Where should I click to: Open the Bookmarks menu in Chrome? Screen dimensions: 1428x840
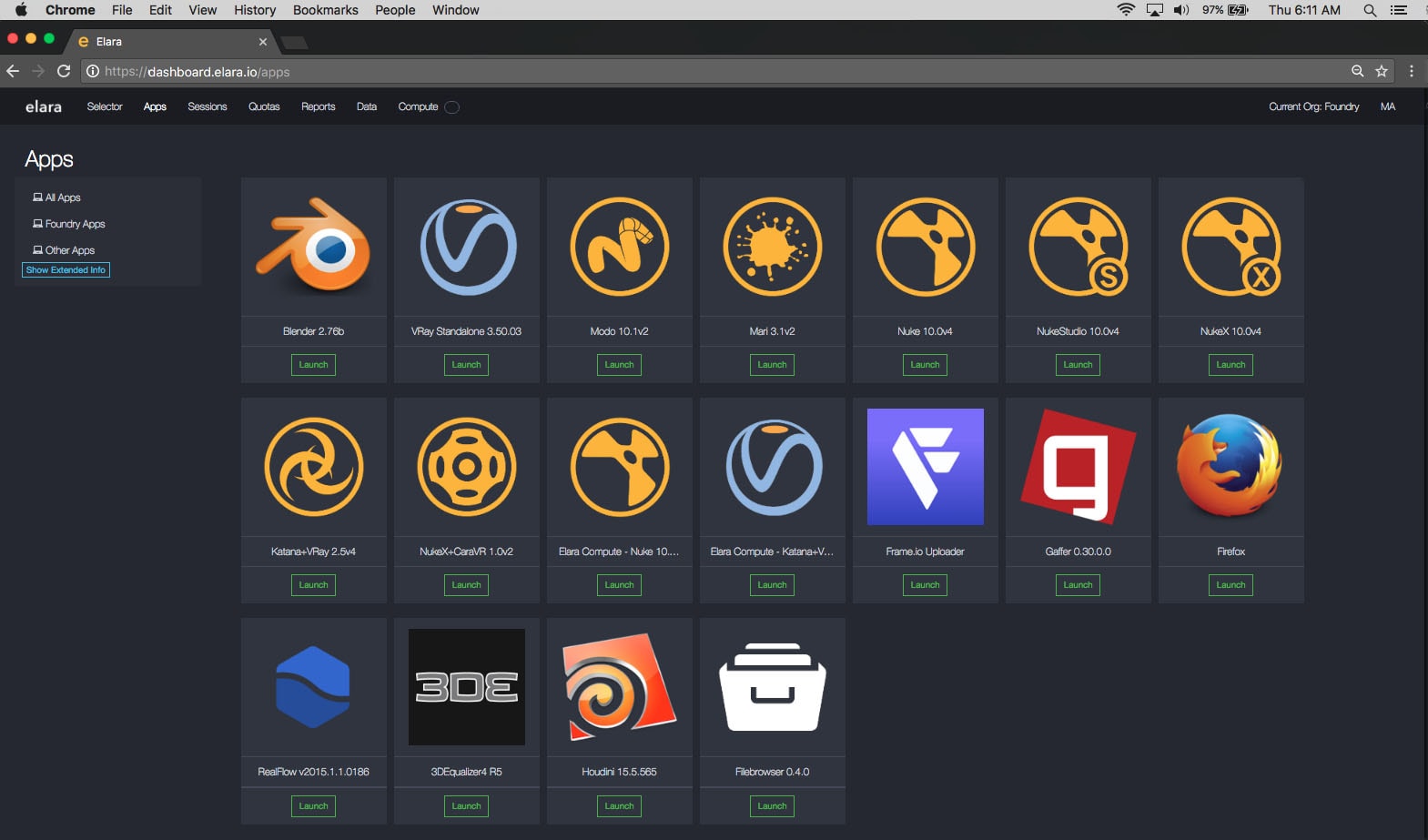click(x=325, y=10)
